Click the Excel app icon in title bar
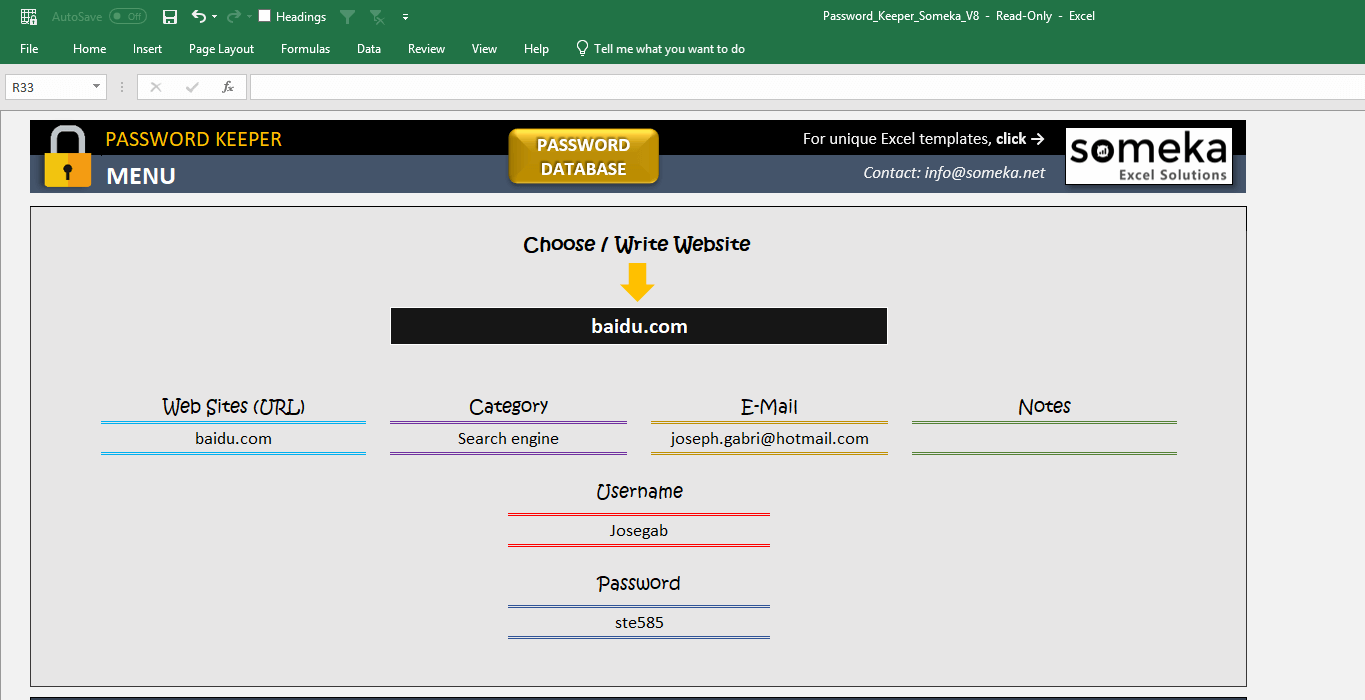This screenshot has height=700, width=1365. pyautogui.click(x=29, y=17)
